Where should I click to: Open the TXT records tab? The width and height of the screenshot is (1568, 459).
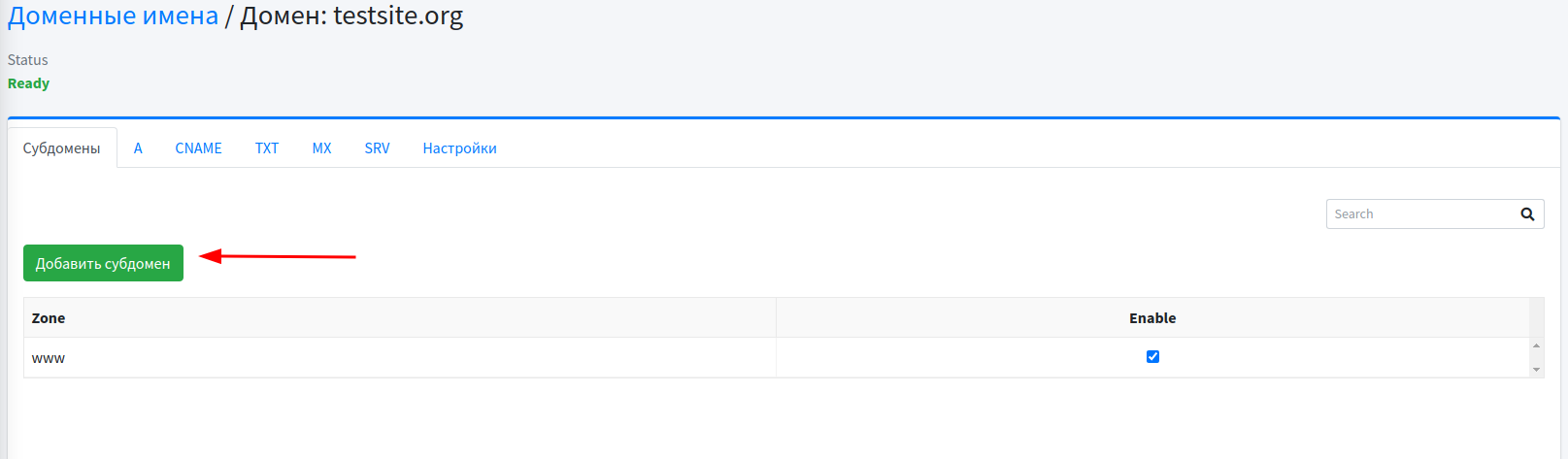[x=267, y=148]
